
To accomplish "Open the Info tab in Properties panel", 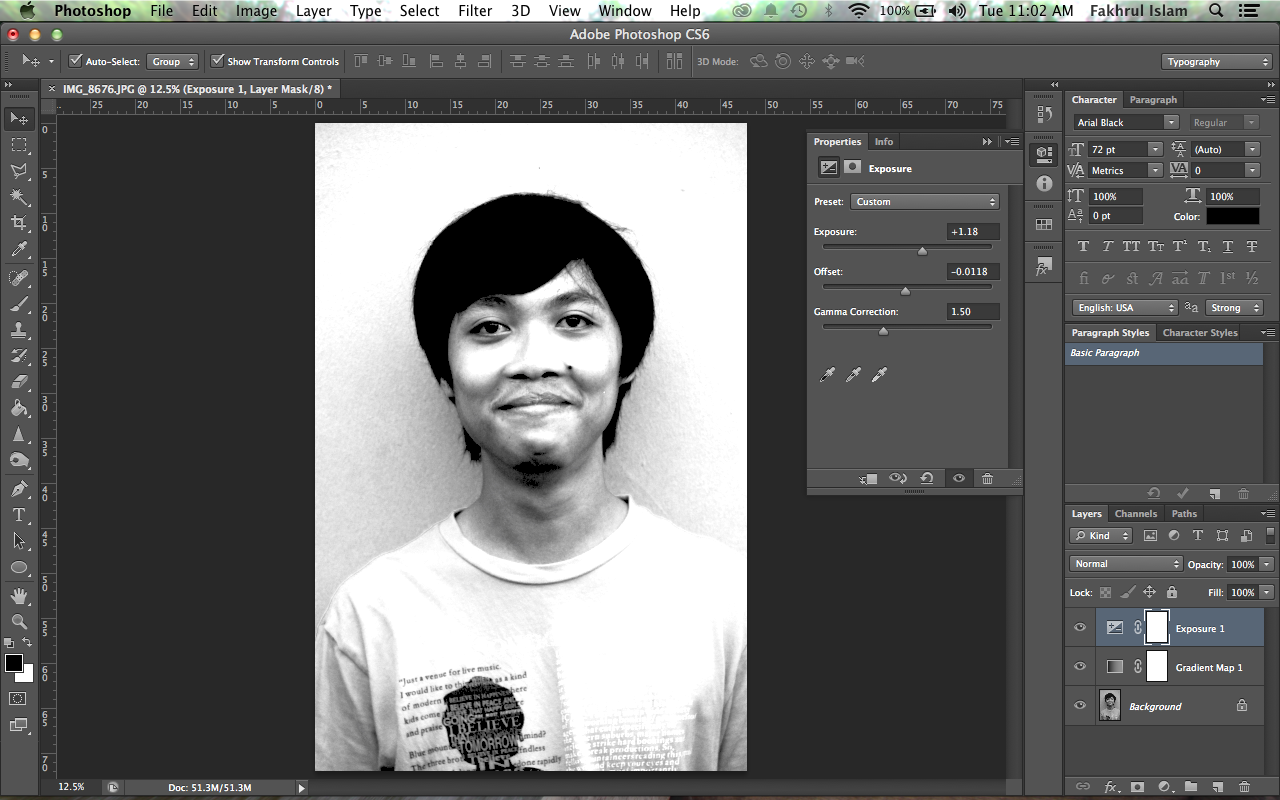I will (x=884, y=142).
